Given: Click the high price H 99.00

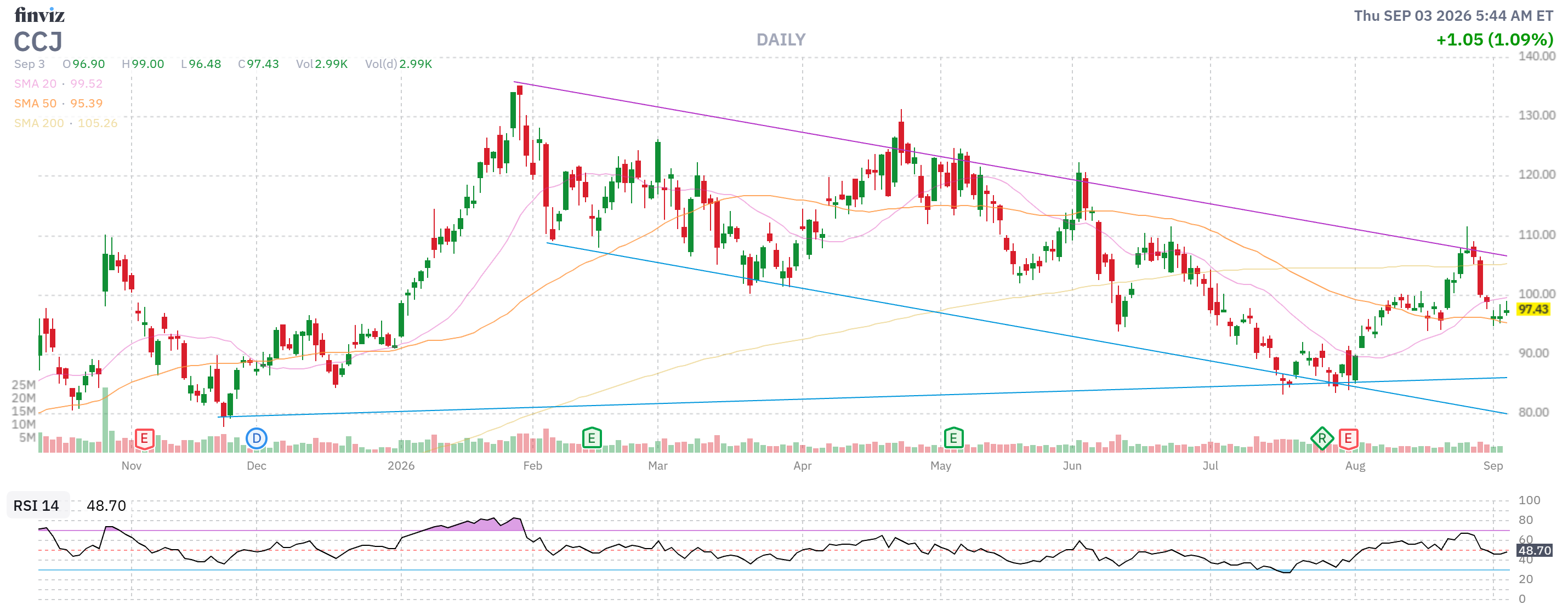Looking at the screenshot, I should pyautogui.click(x=143, y=64).
